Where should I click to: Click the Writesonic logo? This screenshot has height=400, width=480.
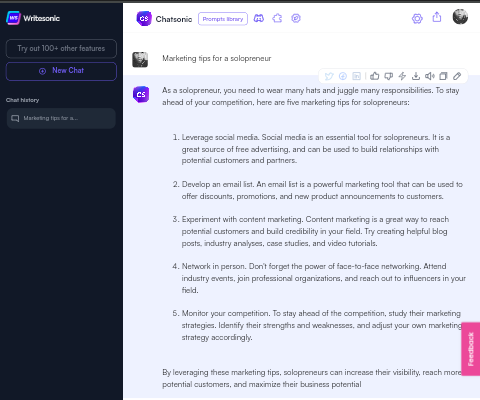coord(33,18)
